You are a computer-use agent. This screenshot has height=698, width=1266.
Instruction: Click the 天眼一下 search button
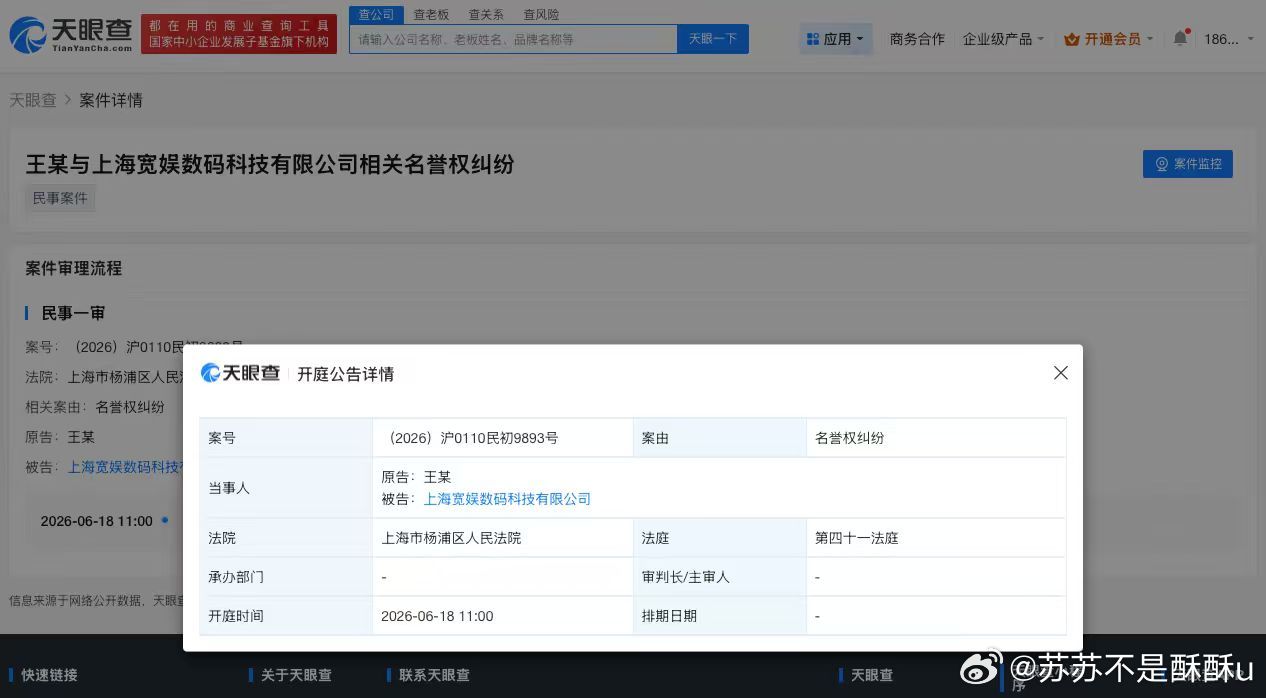coord(713,39)
